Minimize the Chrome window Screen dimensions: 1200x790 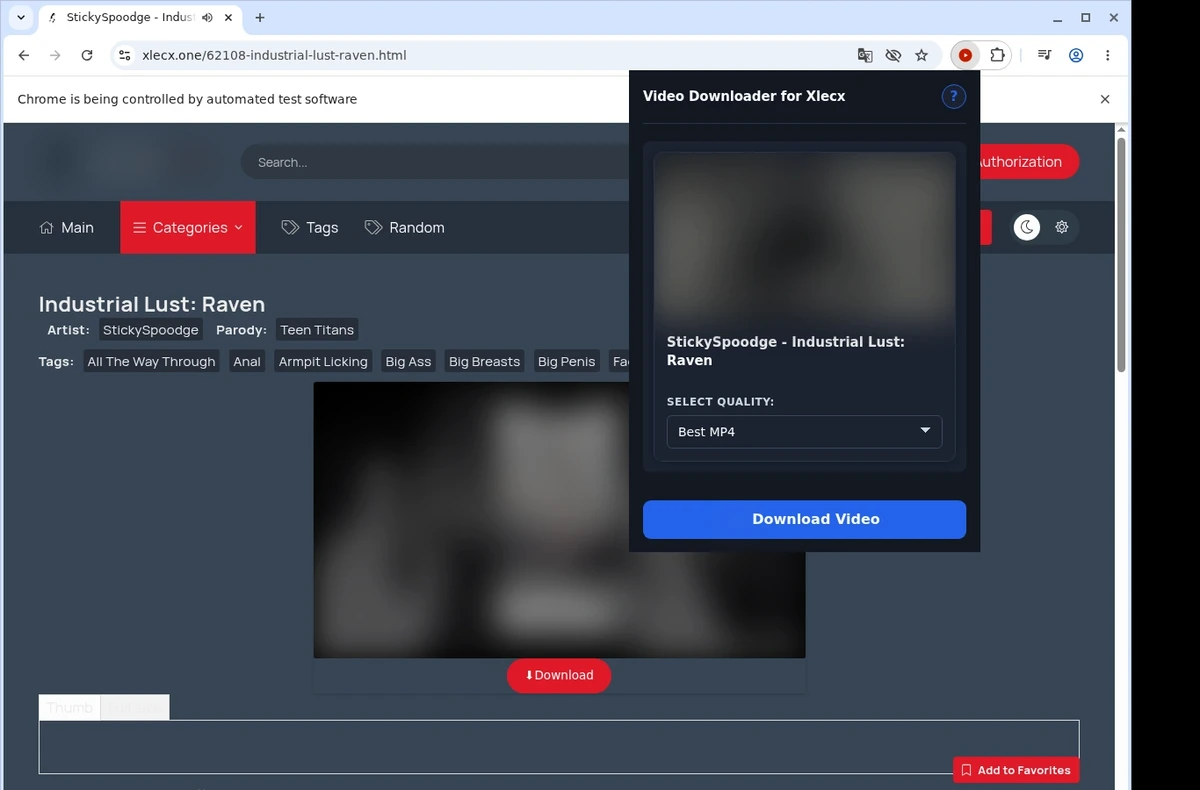(1058, 18)
